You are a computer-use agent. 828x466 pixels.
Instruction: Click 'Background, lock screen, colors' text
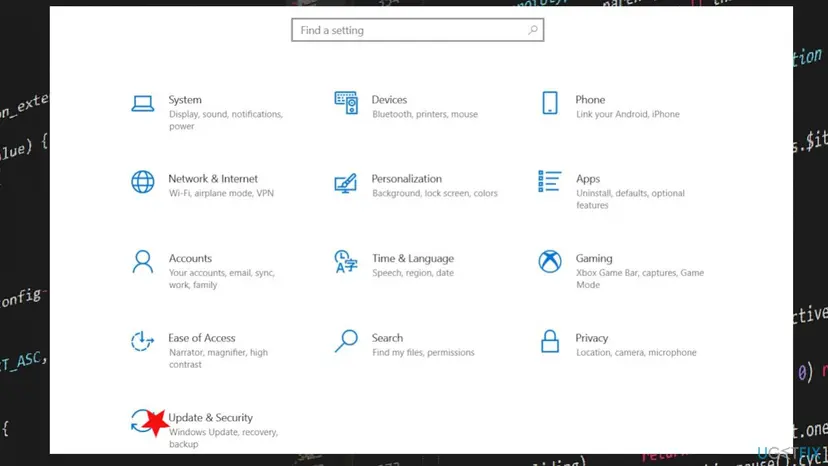[435, 193]
